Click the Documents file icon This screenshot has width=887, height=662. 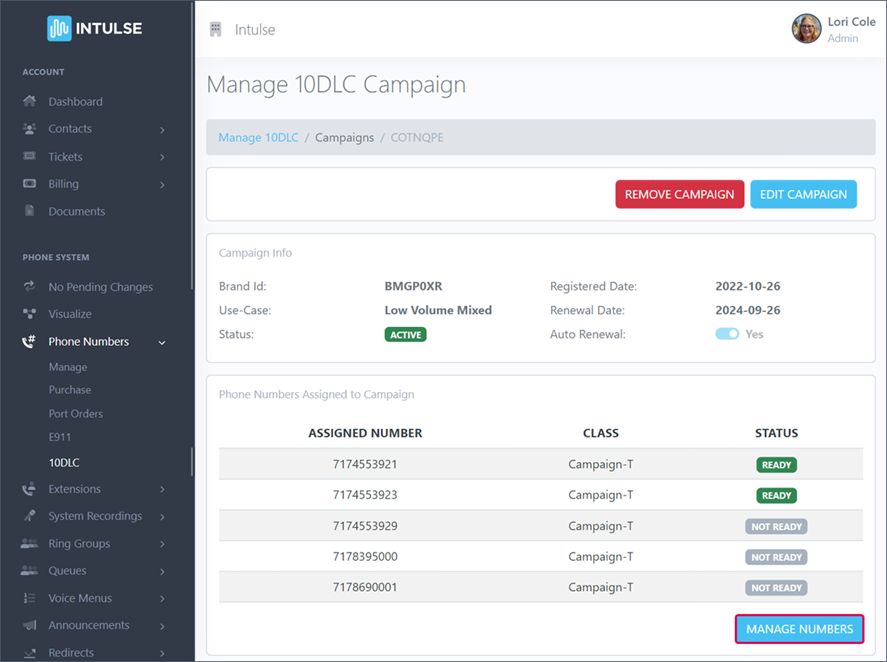click(30, 212)
